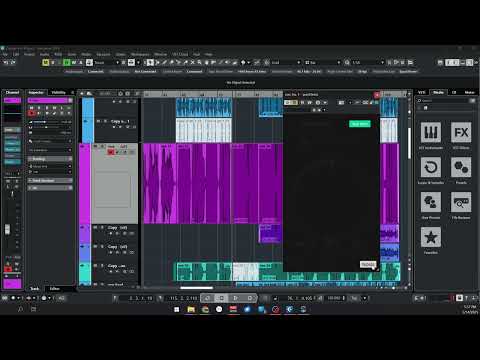Switch to the Inspector tab
This screenshot has height=360, width=480.
[36, 92]
